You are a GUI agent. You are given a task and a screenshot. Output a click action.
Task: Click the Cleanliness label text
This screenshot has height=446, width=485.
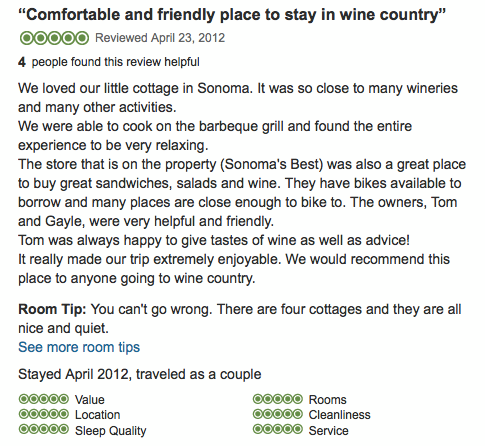339,415
